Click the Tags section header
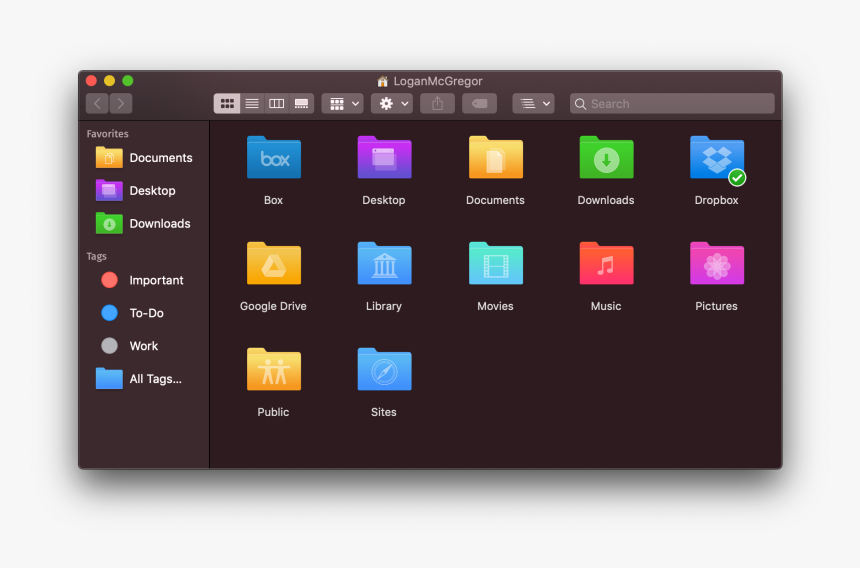This screenshot has height=568, width=860. point(97,256)
